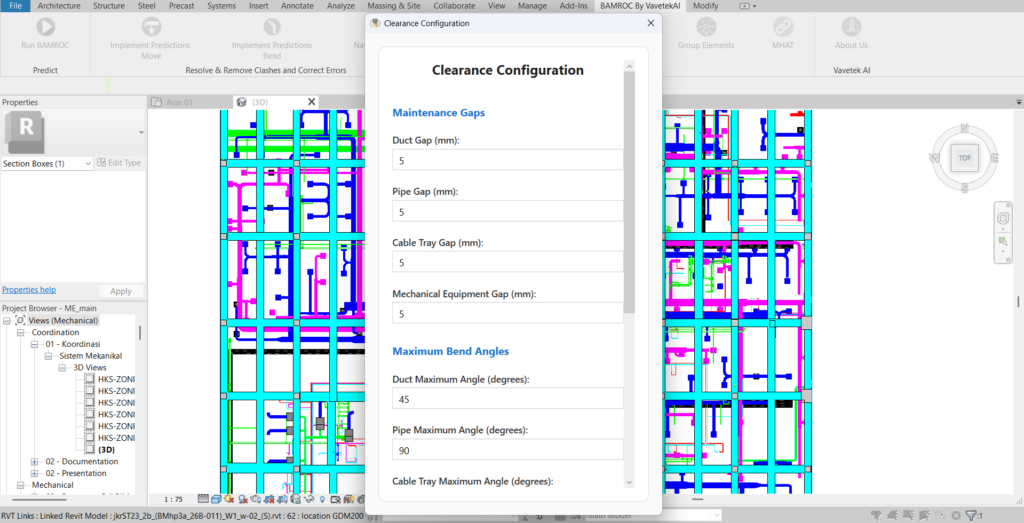Click the Temporary View Properties icon
Viewport: 1024px width, 523px height.
click(x=335, y=499)
